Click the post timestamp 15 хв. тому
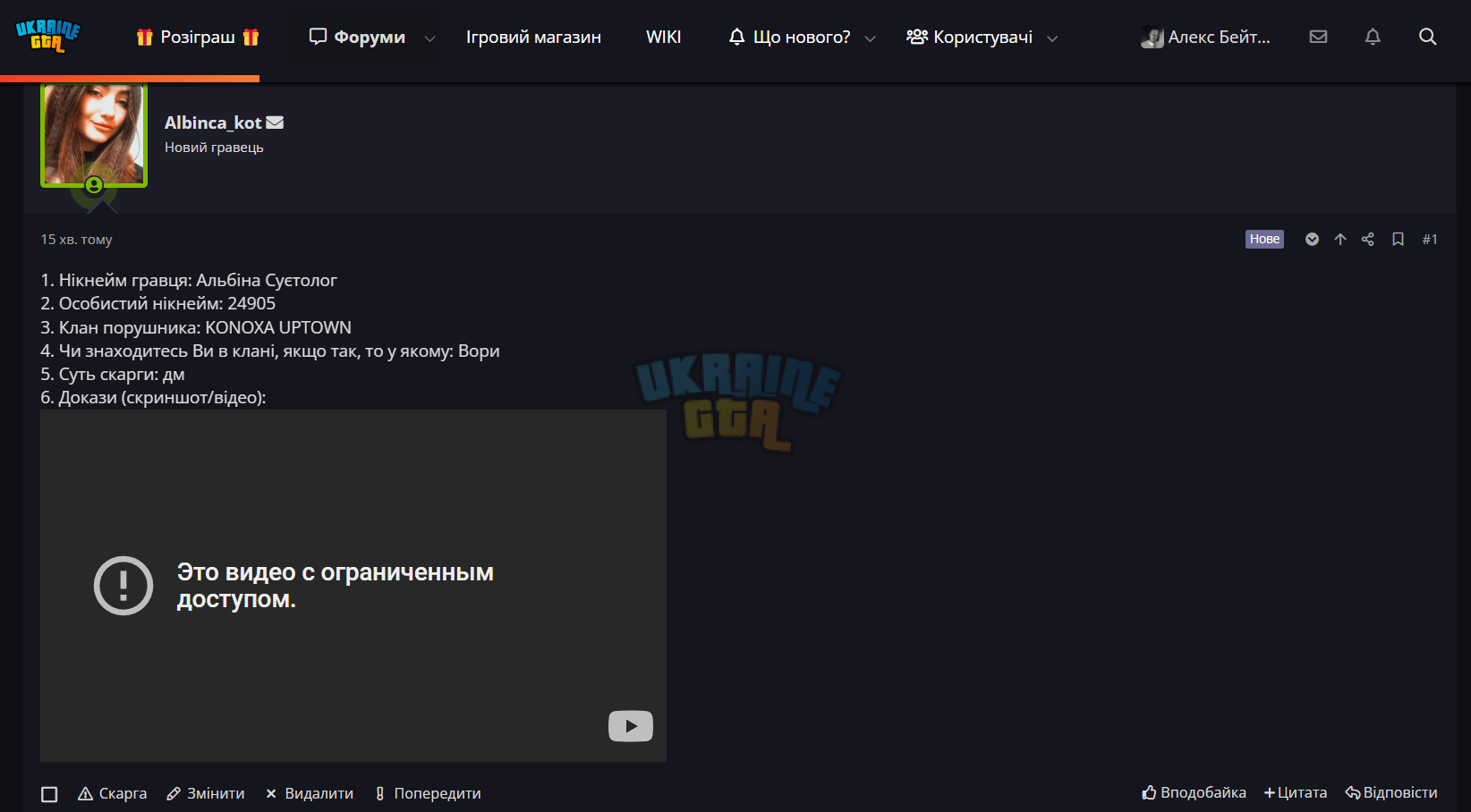This screenshot has height=812, width=1471. click(x=76, y=240)
